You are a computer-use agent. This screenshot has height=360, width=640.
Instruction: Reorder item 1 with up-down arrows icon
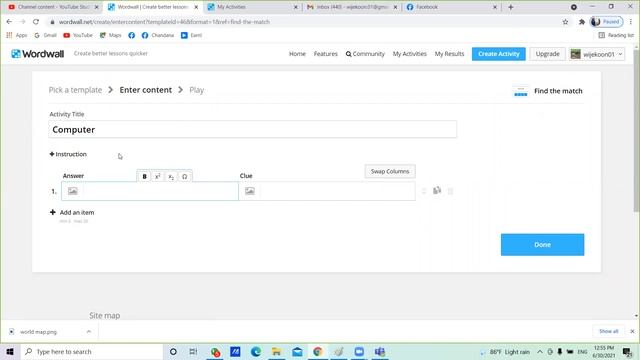click(424, 191)
